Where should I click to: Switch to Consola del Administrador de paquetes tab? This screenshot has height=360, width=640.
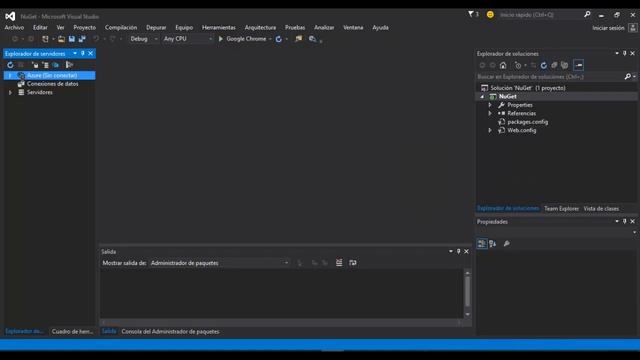pyautogui.click(x=170, y=331)
